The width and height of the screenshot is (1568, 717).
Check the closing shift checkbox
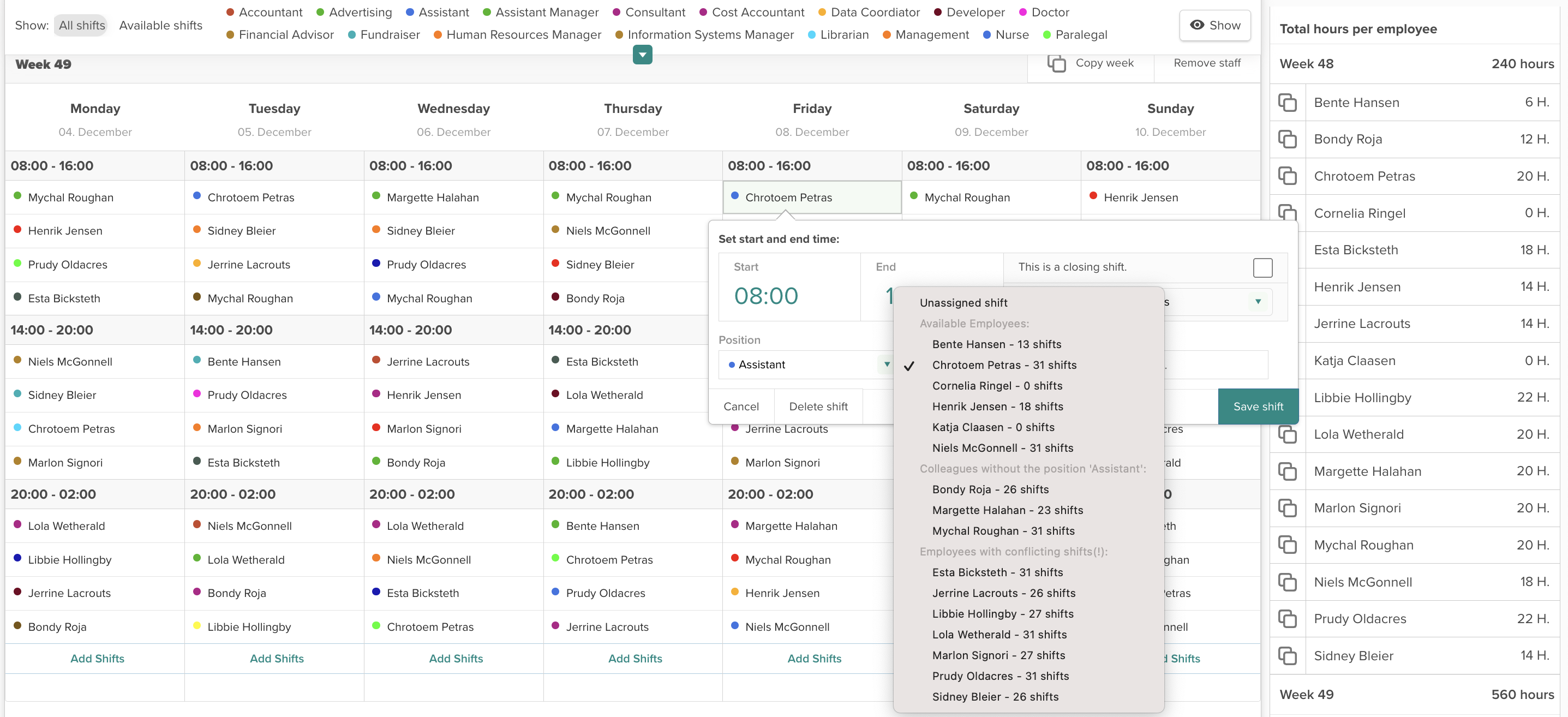pos(1262,267)
